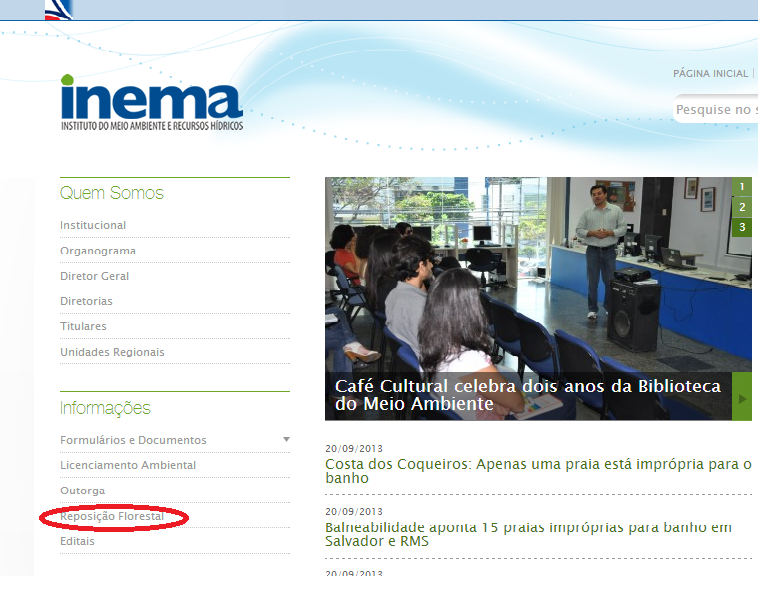The image size is (758, 593).
Task: Select the Outorga link
Action: (x=82, y=491)
